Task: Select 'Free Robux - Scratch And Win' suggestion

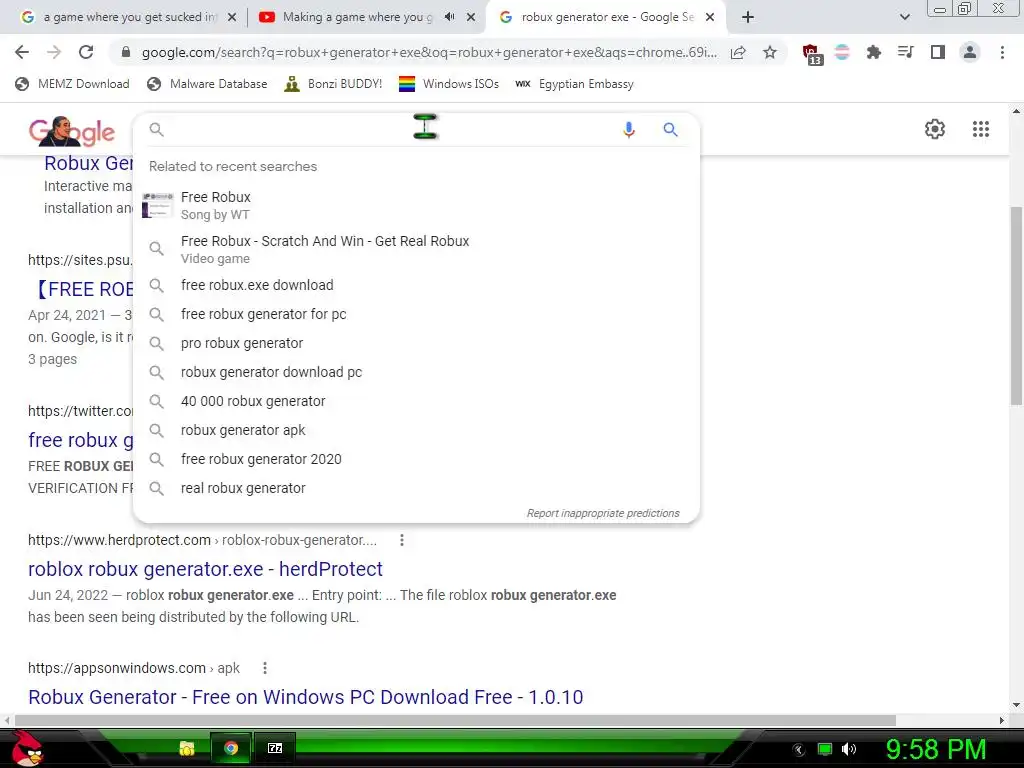Action: click(x=416, y=249)
